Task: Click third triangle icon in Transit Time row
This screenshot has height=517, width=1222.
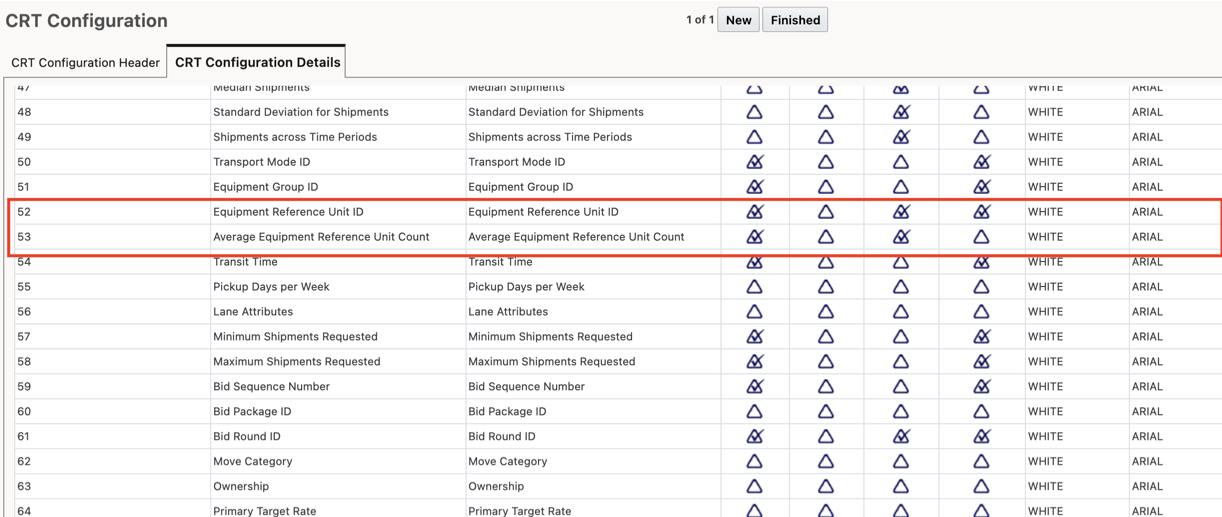Action: [x=901, y=262]
